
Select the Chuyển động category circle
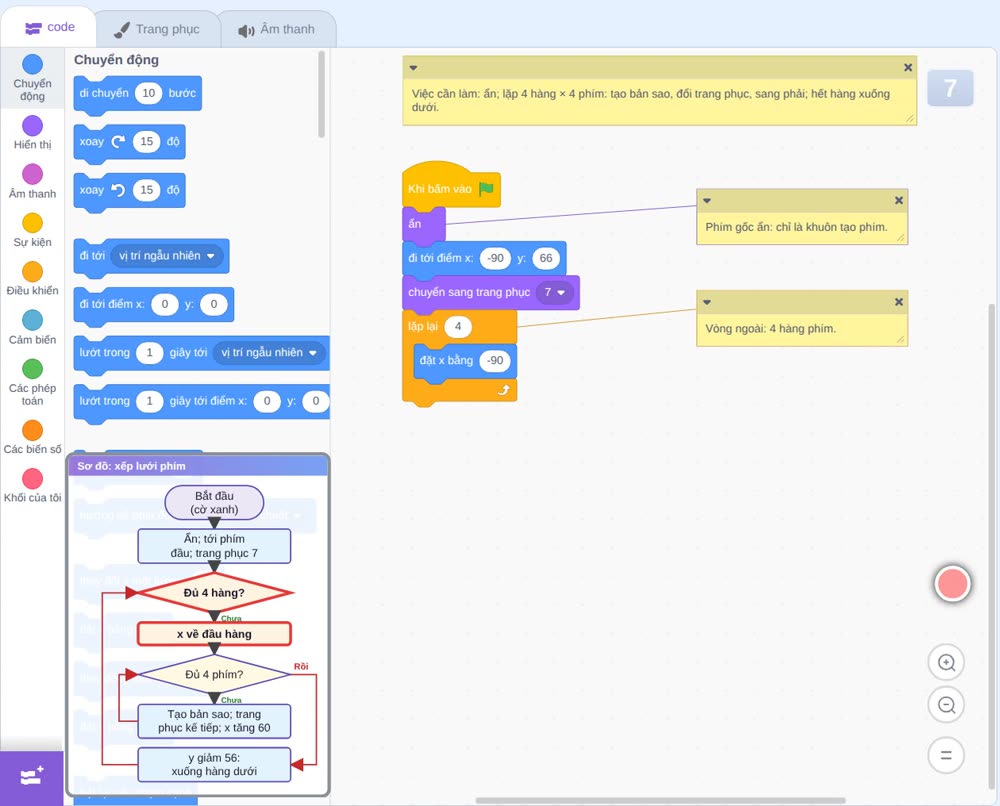click(33, 64)
